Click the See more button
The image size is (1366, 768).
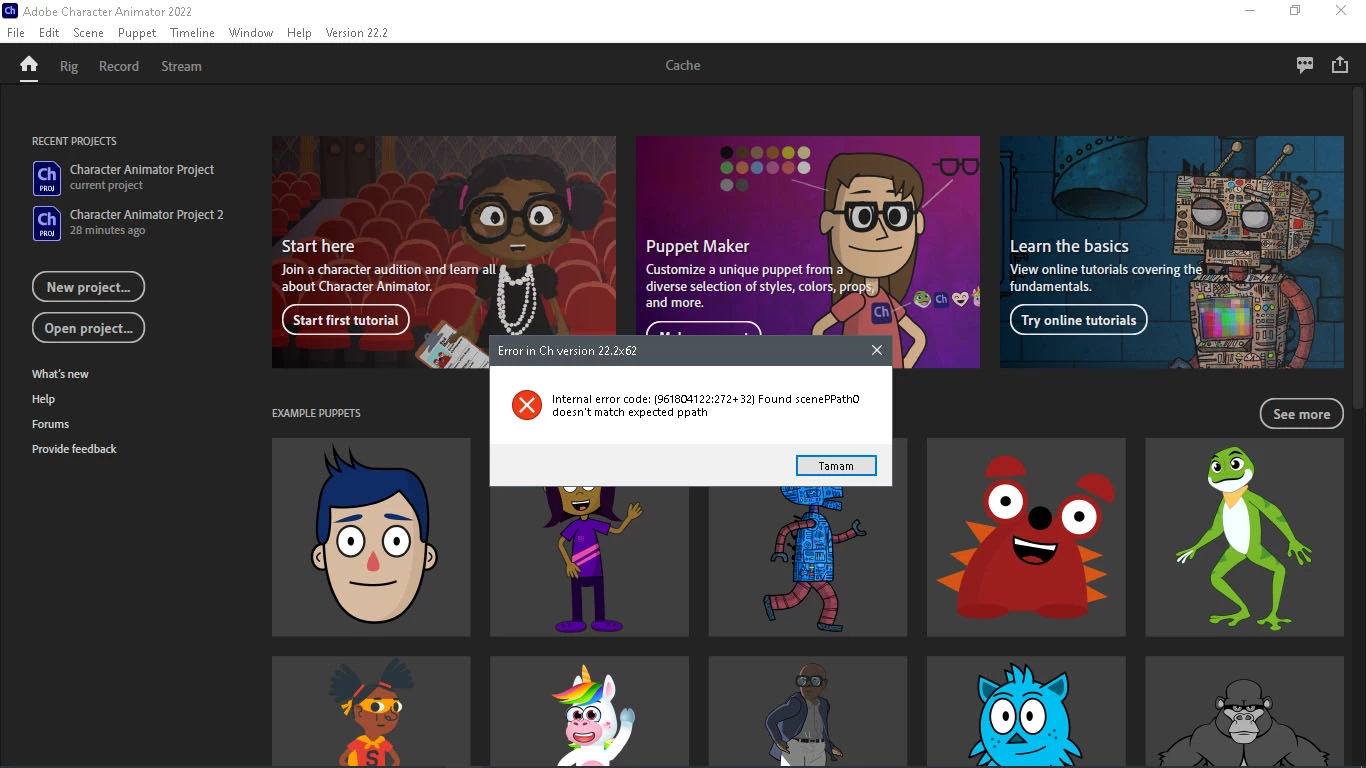click(x=1301, y=414)
